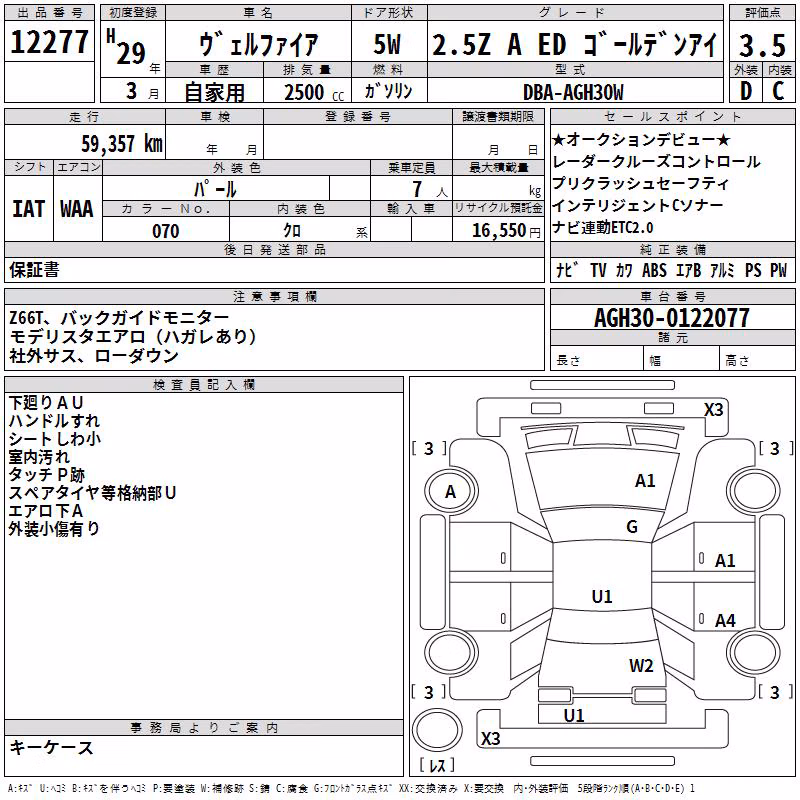Click the U1 mark on roof
Viewport: 800px width, 800px height.
click(602, 596)
